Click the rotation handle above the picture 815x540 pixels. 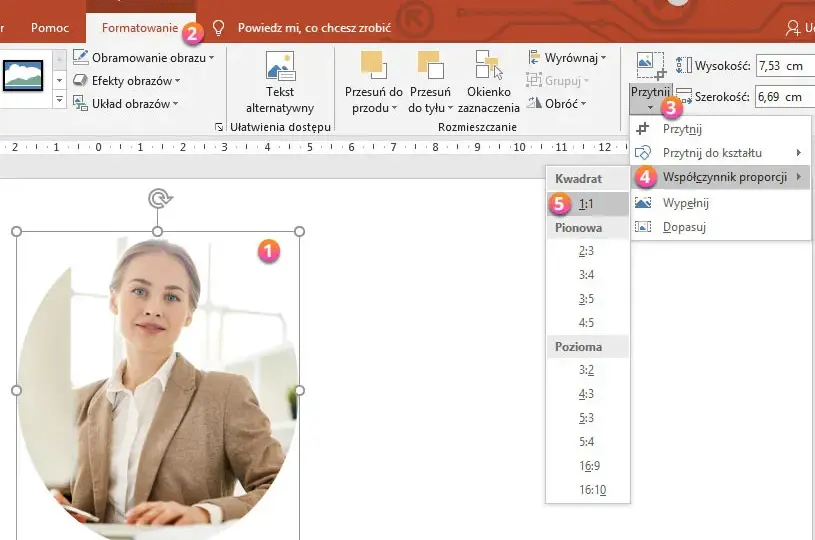[x=159, y=199]
